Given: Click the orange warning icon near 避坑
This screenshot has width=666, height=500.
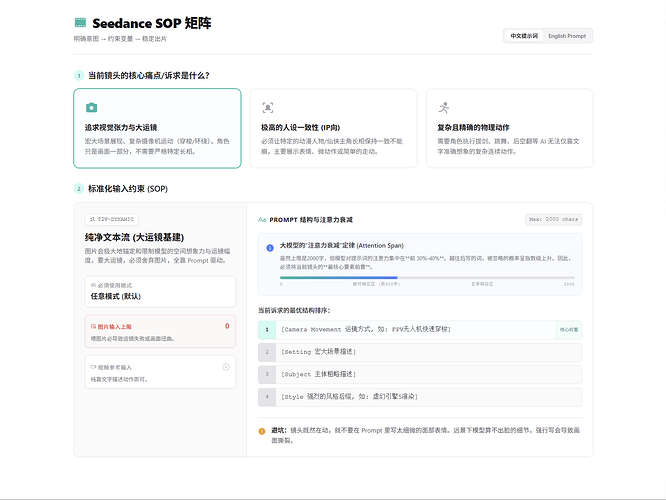Looking at the screenshot, I should [262, 431].
